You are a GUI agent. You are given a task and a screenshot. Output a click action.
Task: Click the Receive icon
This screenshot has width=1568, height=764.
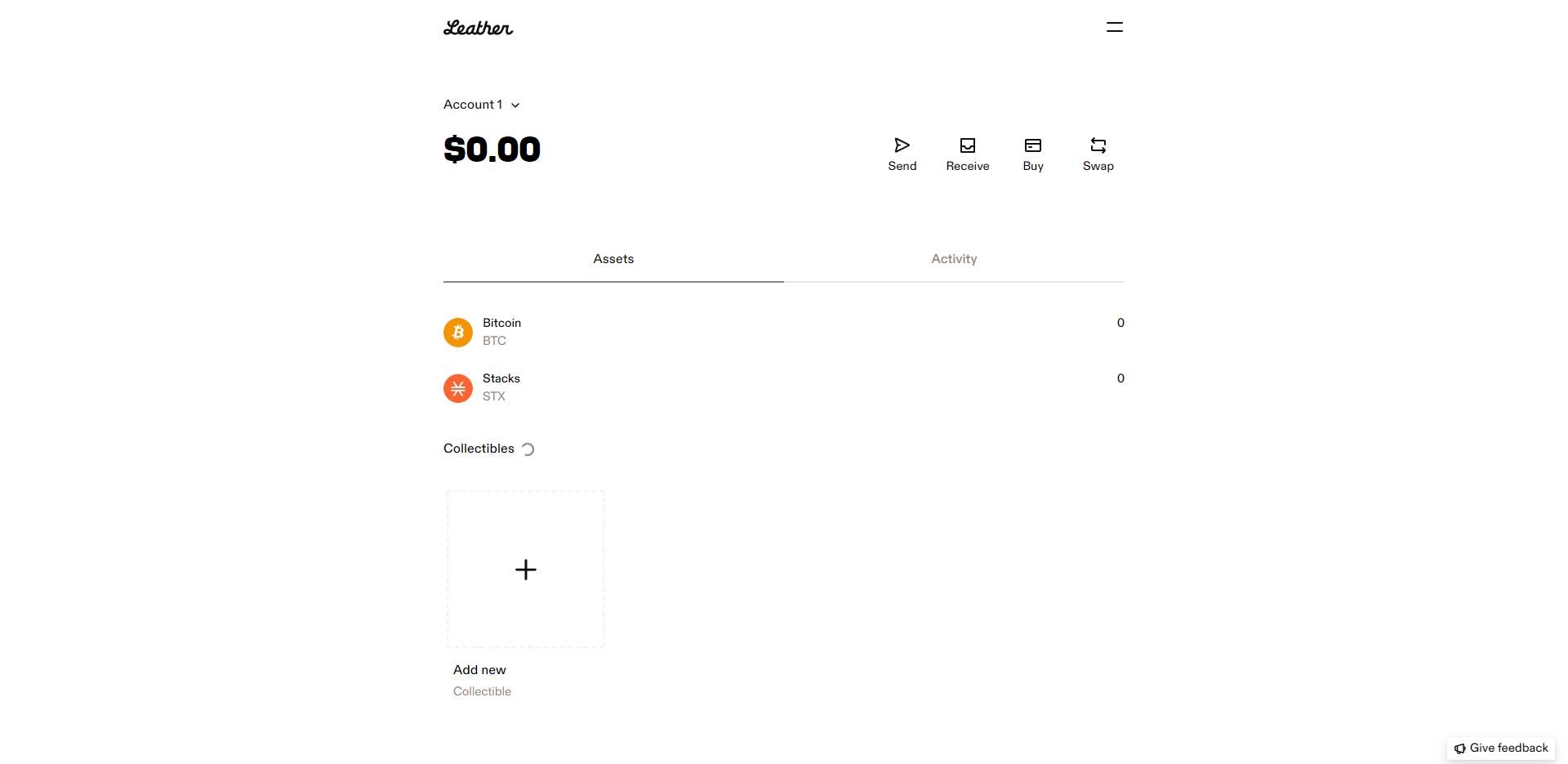967,144
